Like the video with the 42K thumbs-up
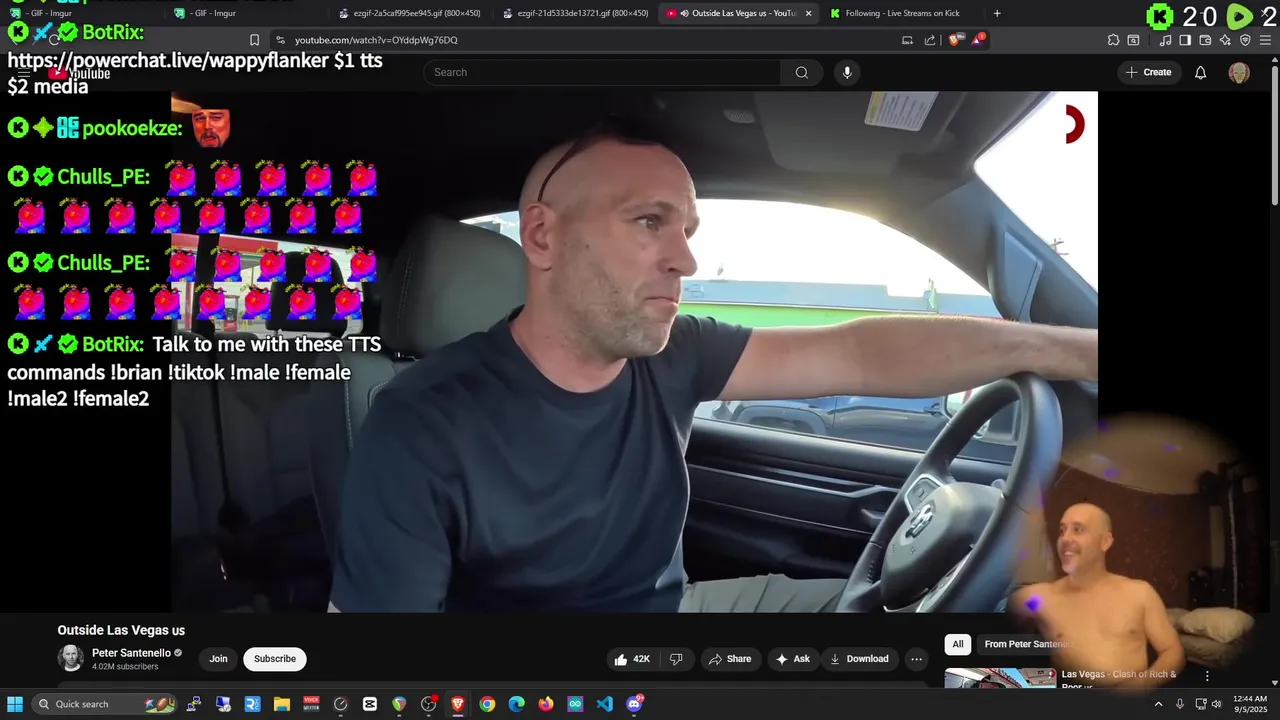The width and height of the screenshot is (1280, 720). coord(632,659)
